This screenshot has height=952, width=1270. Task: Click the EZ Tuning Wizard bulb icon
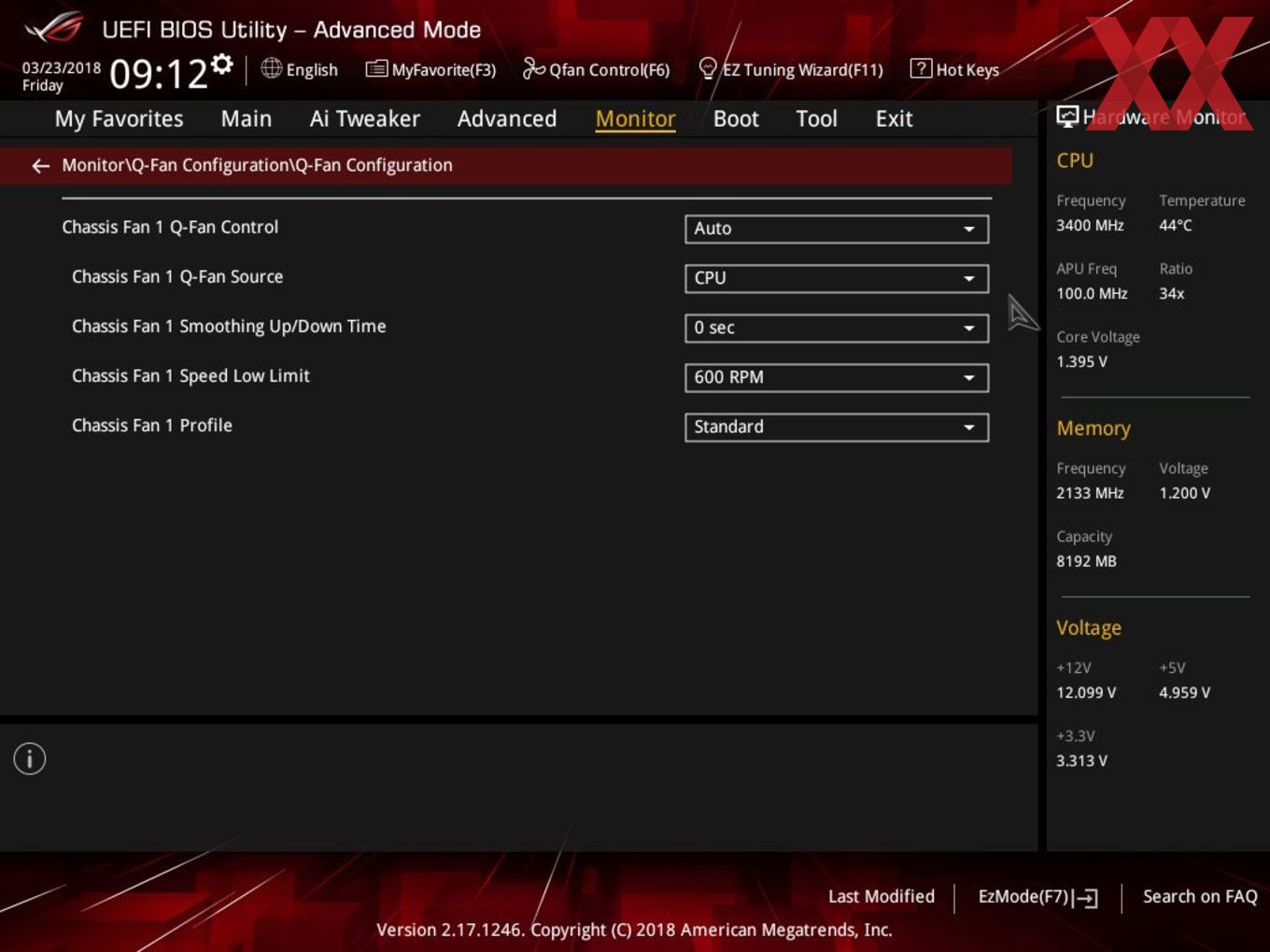pyautogui.click(x=708, y=68)
